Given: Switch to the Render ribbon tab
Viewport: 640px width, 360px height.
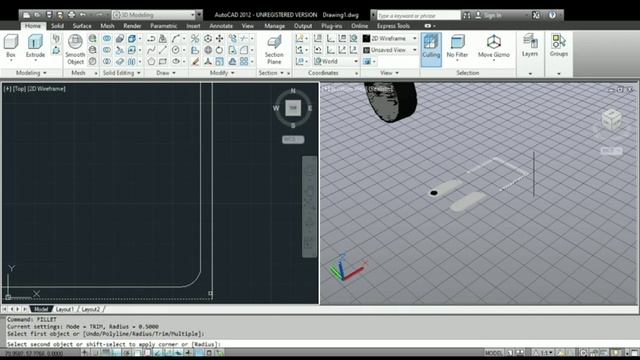Looking at the screenshot, I should tap(132, 26).
